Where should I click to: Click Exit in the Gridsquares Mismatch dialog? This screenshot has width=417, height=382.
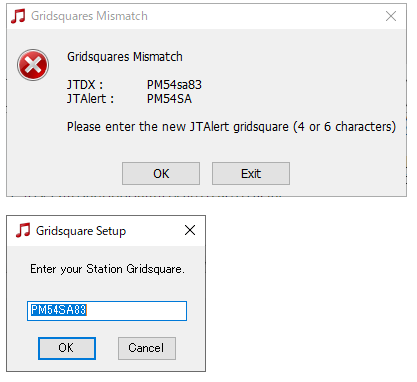[251, 173]
